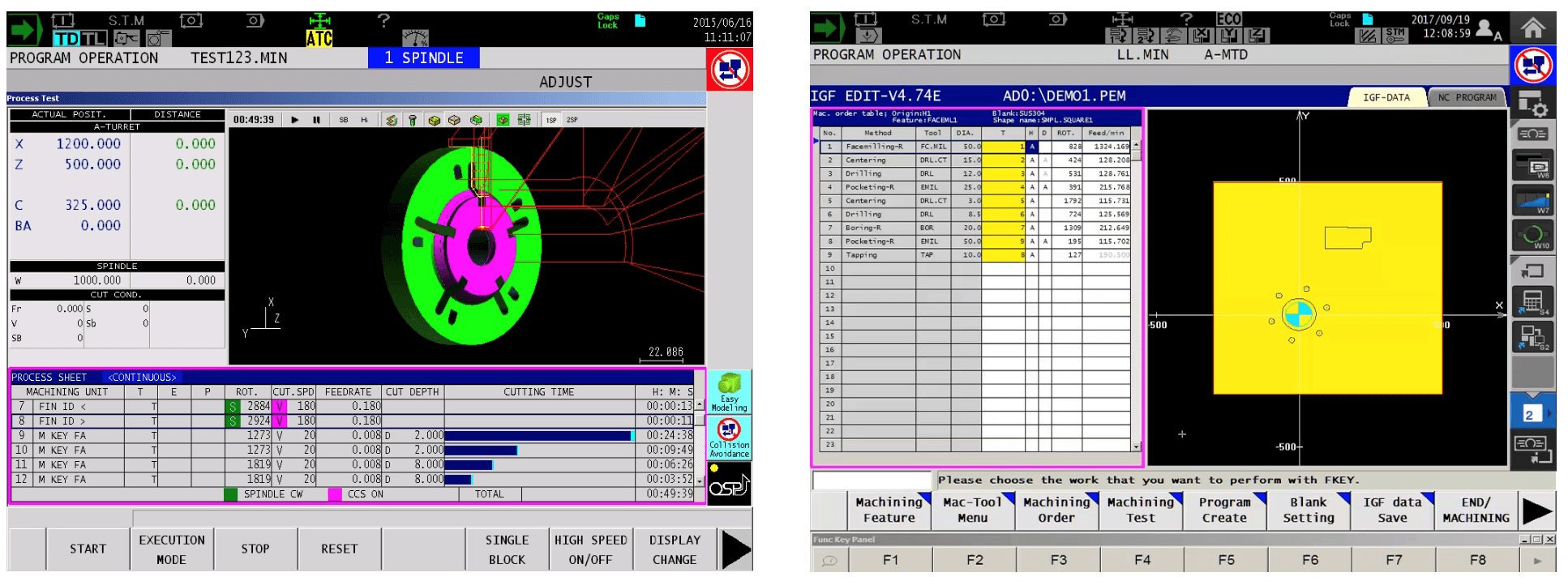Click the ECO mode icon
The image size is (1568, 585).
tap(1228, 19)
